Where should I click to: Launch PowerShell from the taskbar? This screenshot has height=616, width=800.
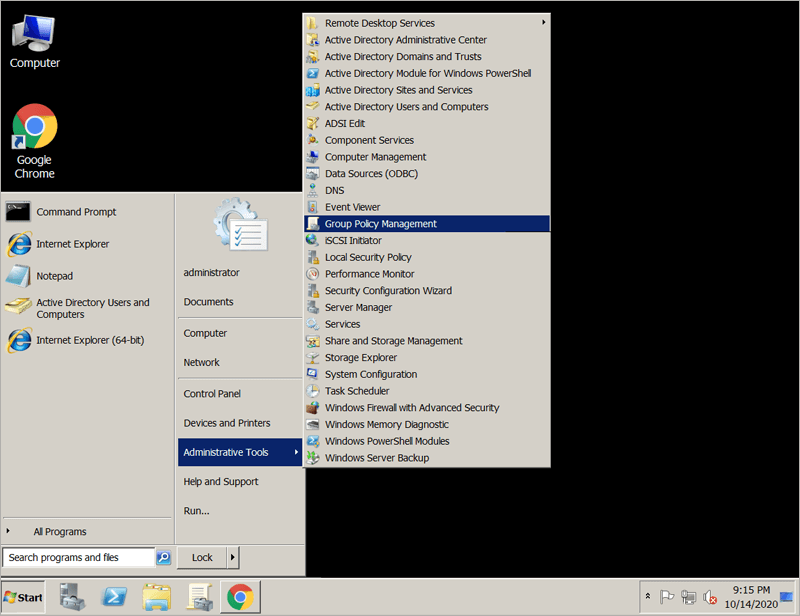pyautogui.click(x=114, y=598)
